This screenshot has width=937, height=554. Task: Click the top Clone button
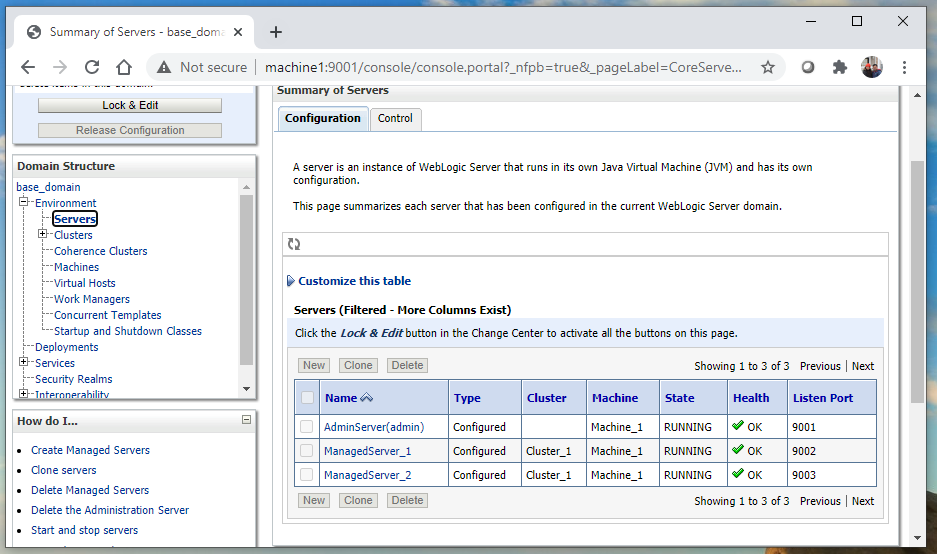358,365
